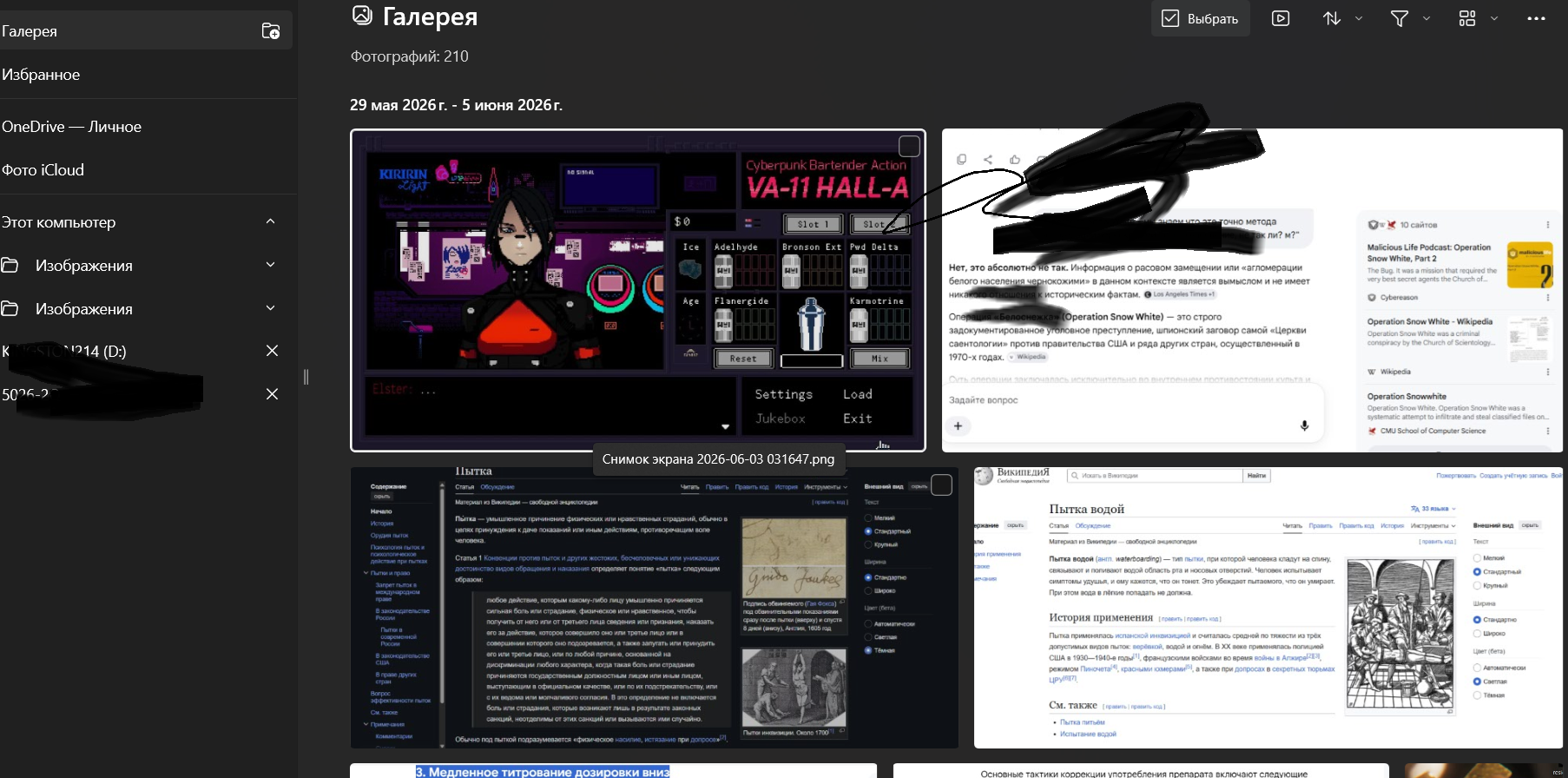Open the gallery view layout grid icon

click(x=1467, y=18)
